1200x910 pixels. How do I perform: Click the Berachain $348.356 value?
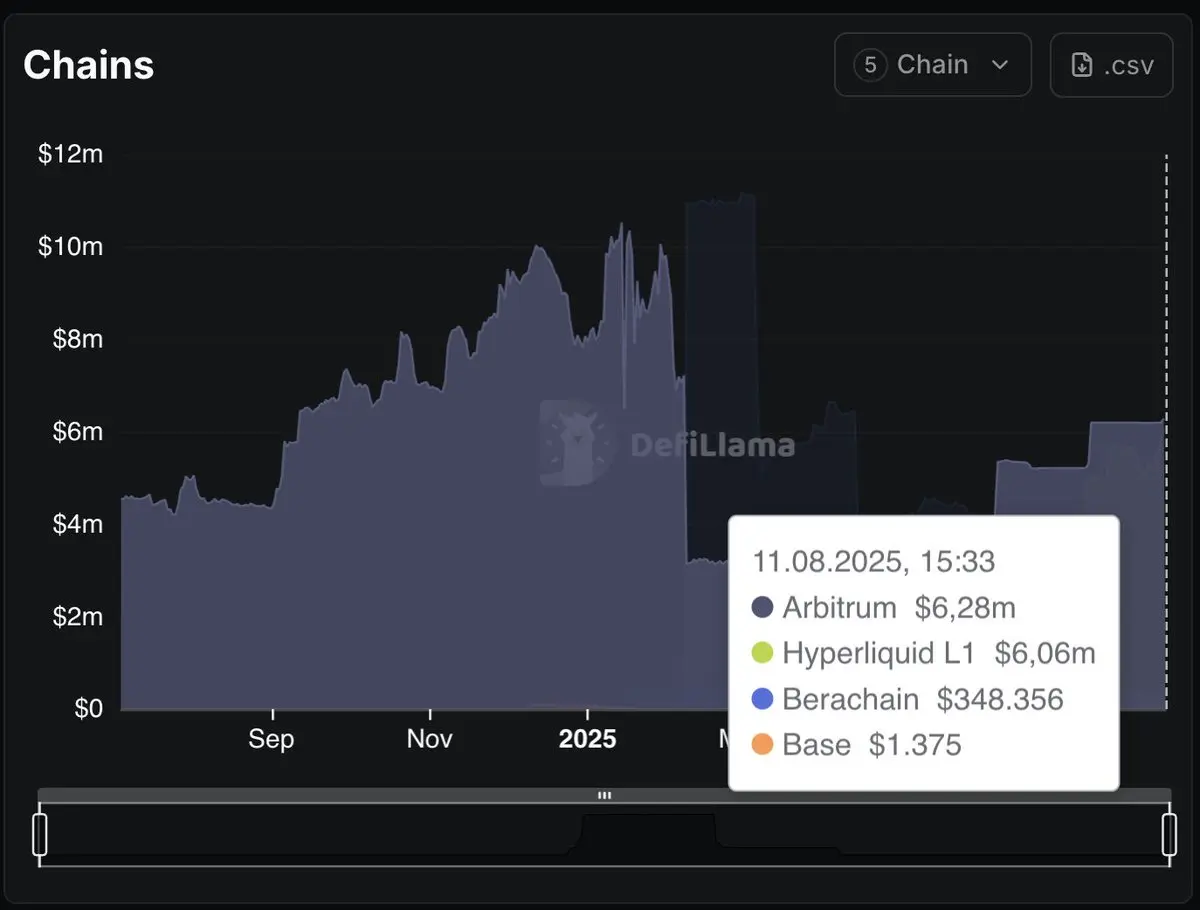point(1000,699)
